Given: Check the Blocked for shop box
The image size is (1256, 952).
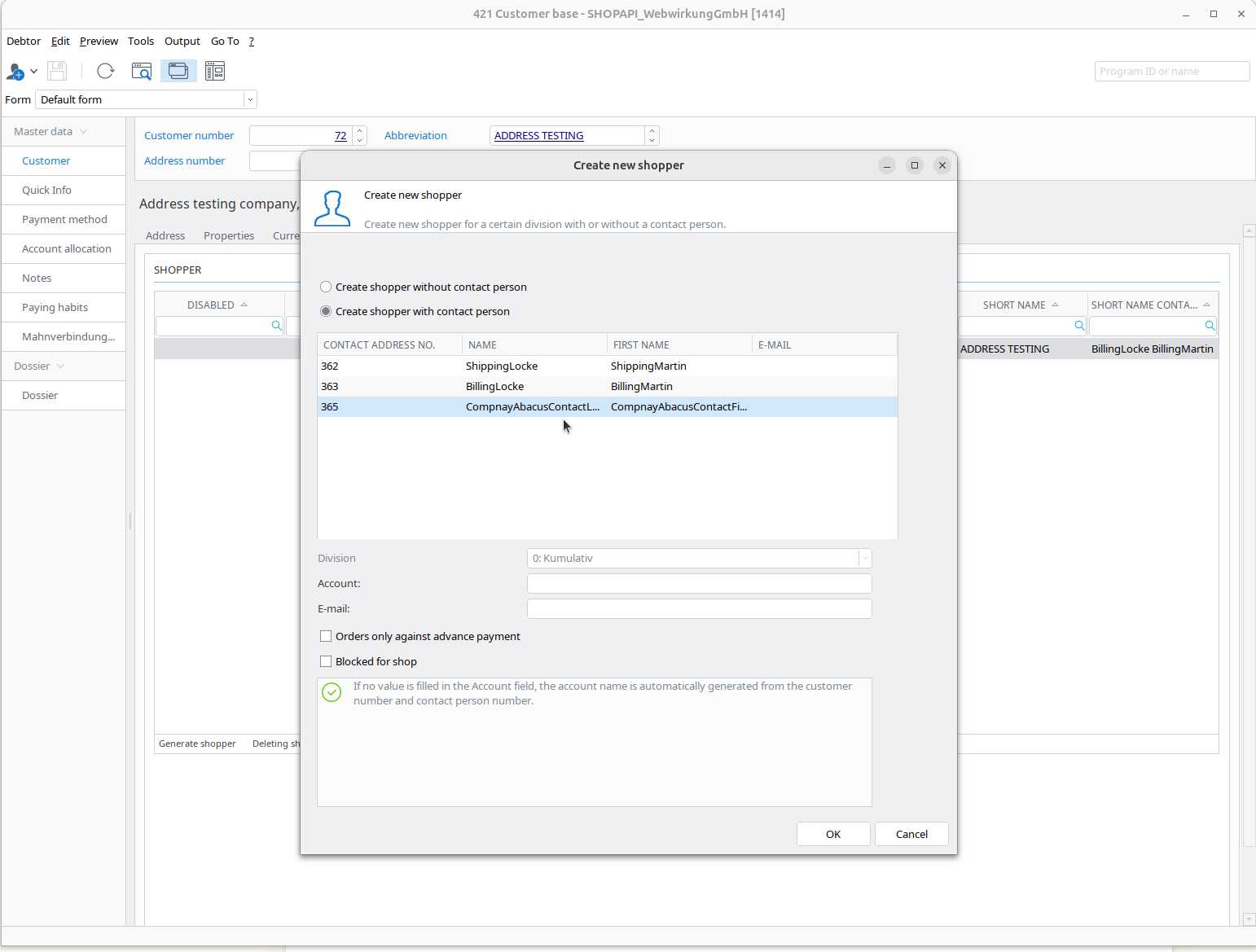Looking at the screenshot, I should 326,661.
